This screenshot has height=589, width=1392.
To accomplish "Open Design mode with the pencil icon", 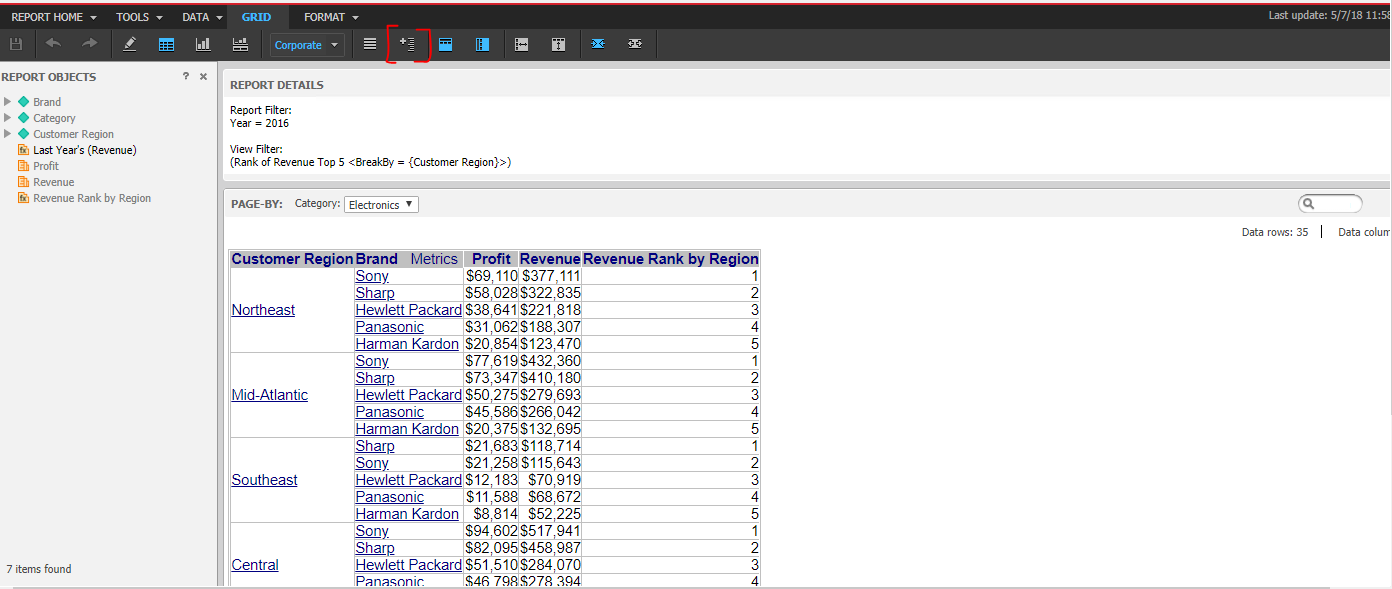I will [x=129, y=44].
